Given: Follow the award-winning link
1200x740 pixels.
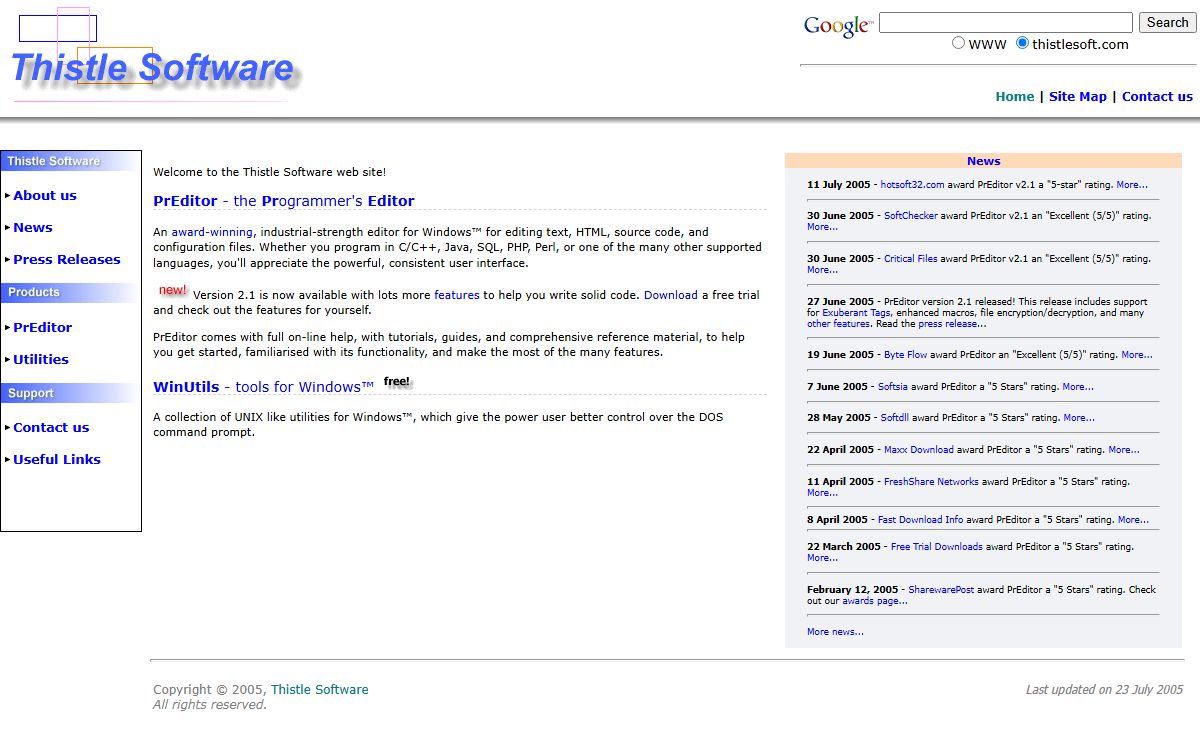Looking at the screenshot, I should tap(212, 232).
